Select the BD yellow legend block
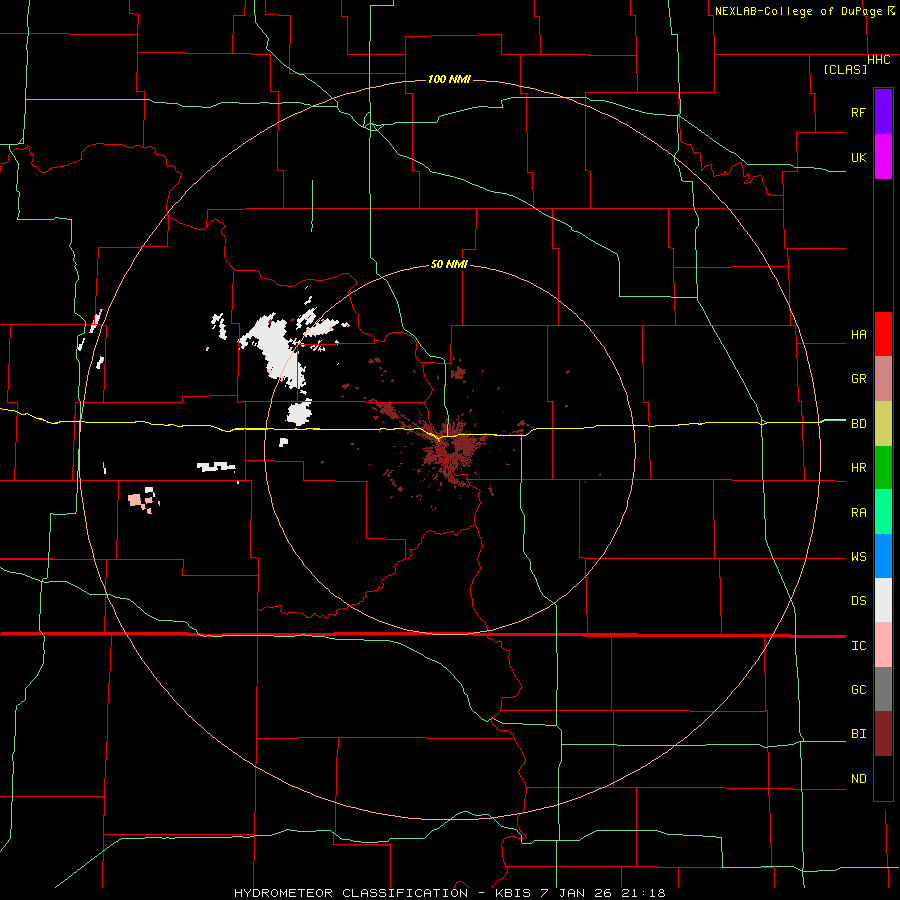900x900 pixels. (883, 423)
